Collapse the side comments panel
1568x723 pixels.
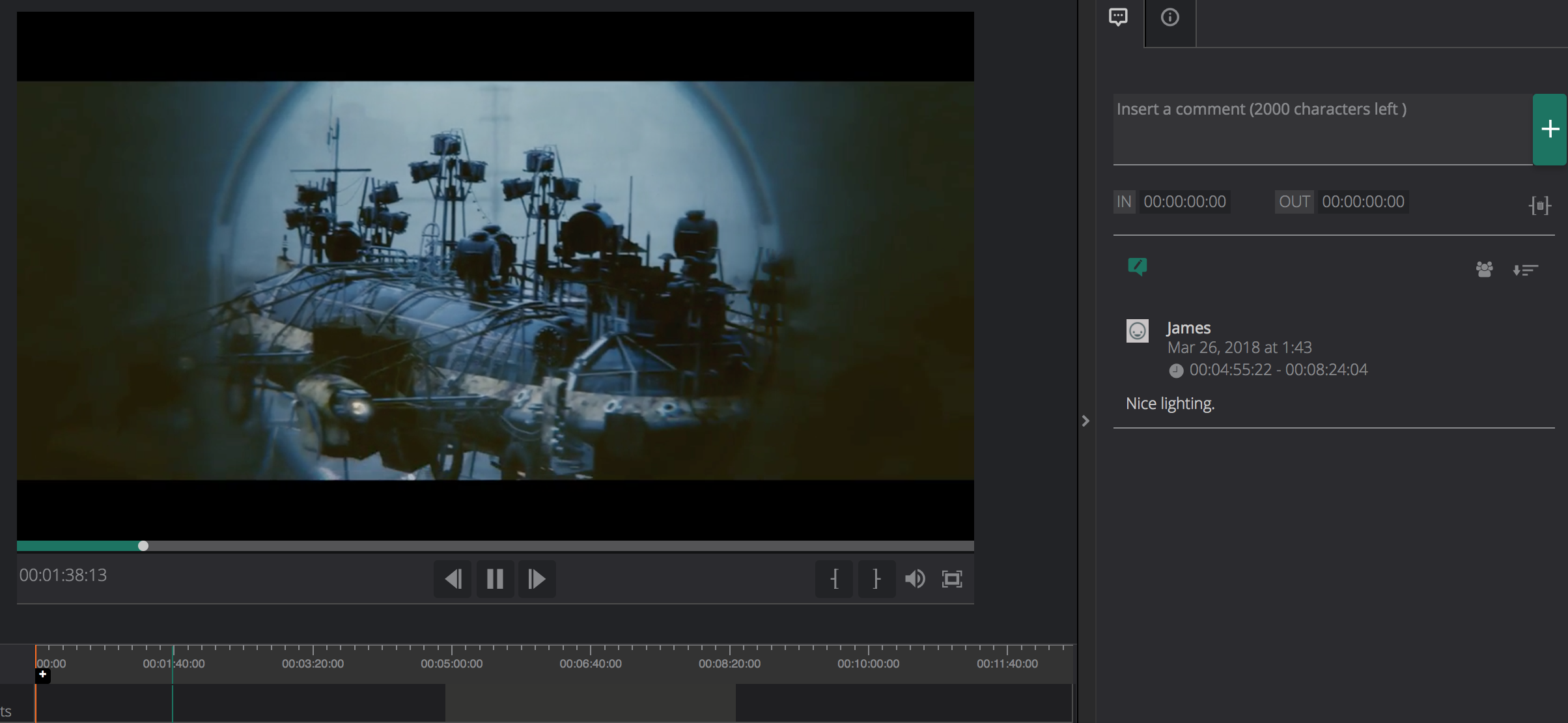[x=1085, y=421]
